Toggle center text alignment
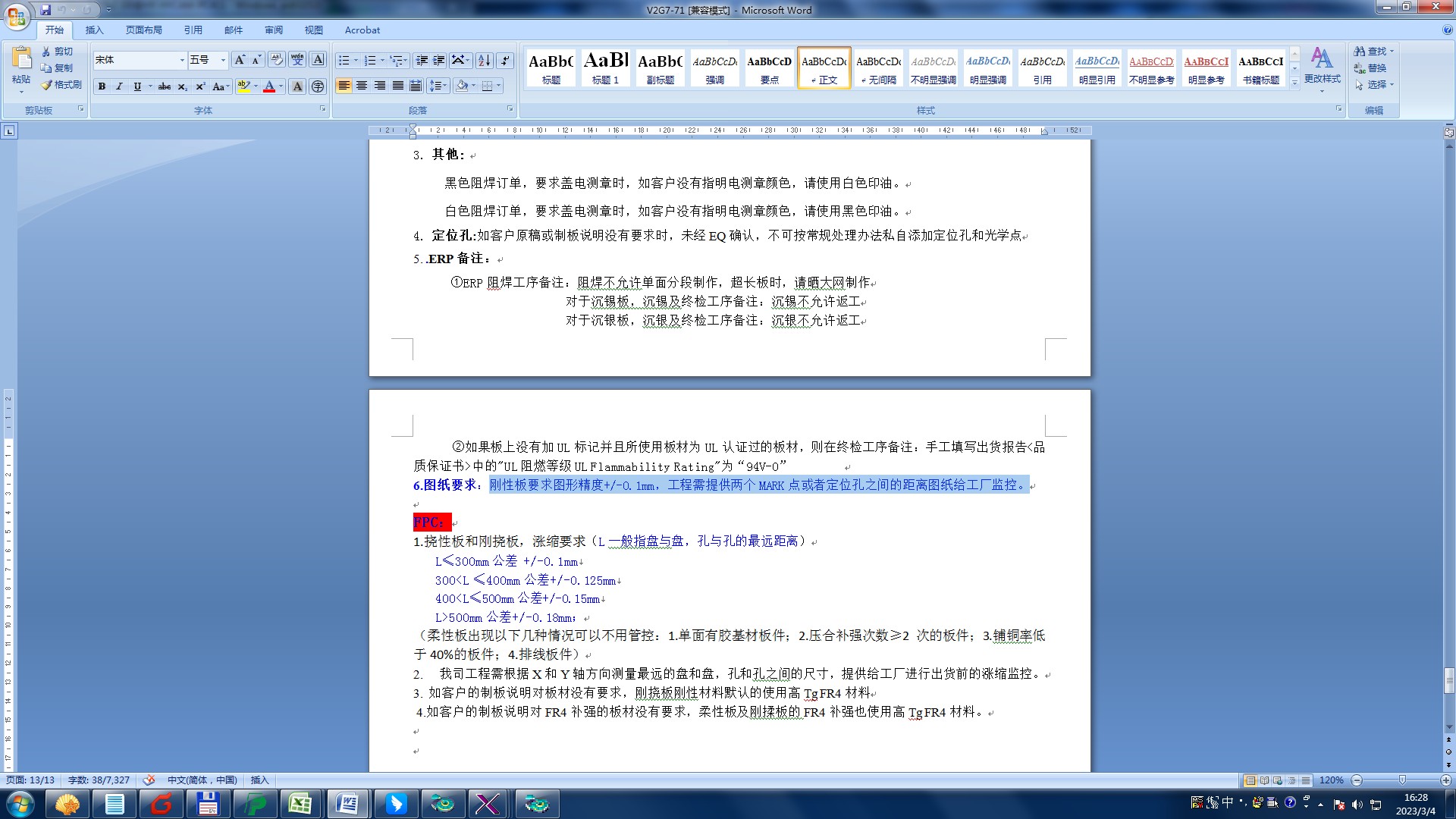 (362, 86)
